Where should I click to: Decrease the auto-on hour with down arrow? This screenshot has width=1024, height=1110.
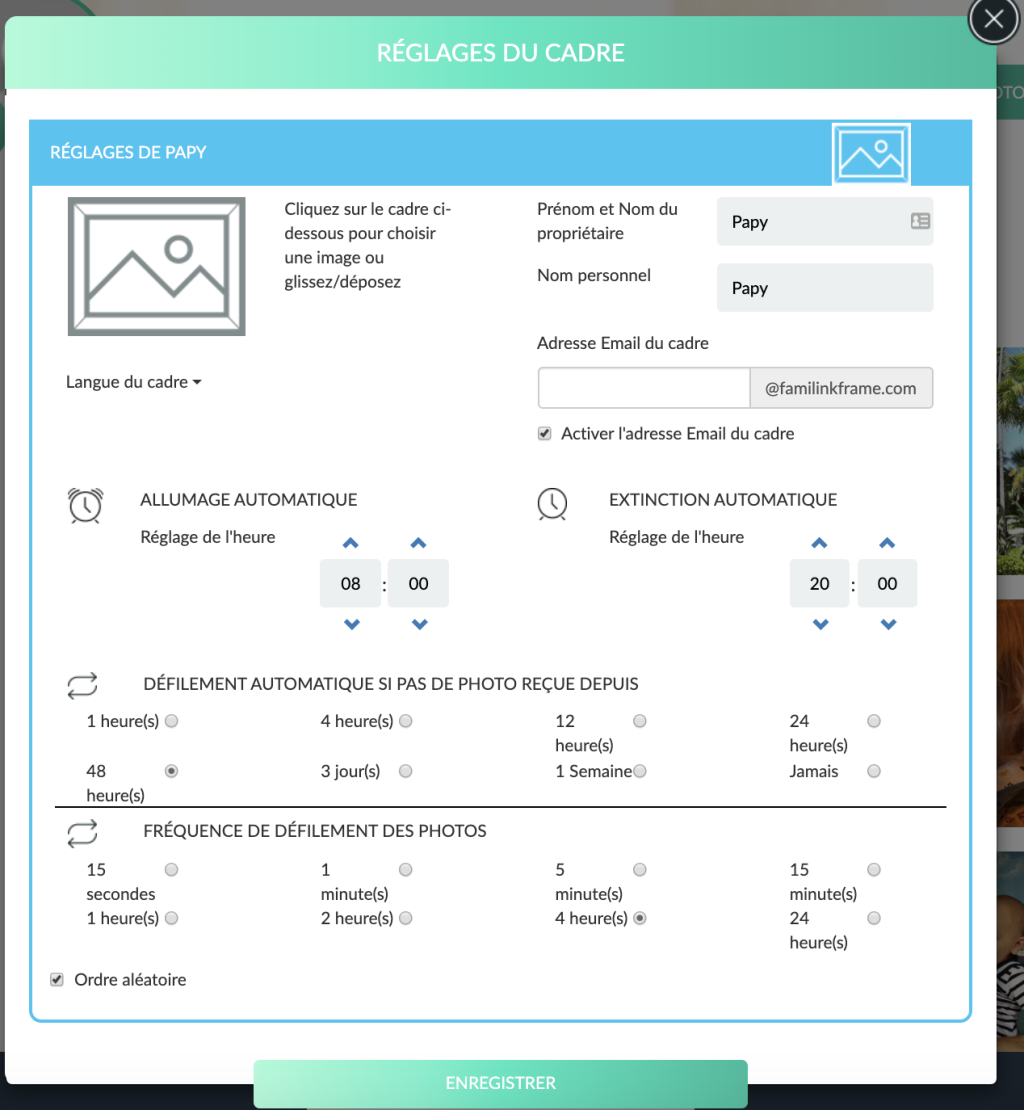point(352,624)
